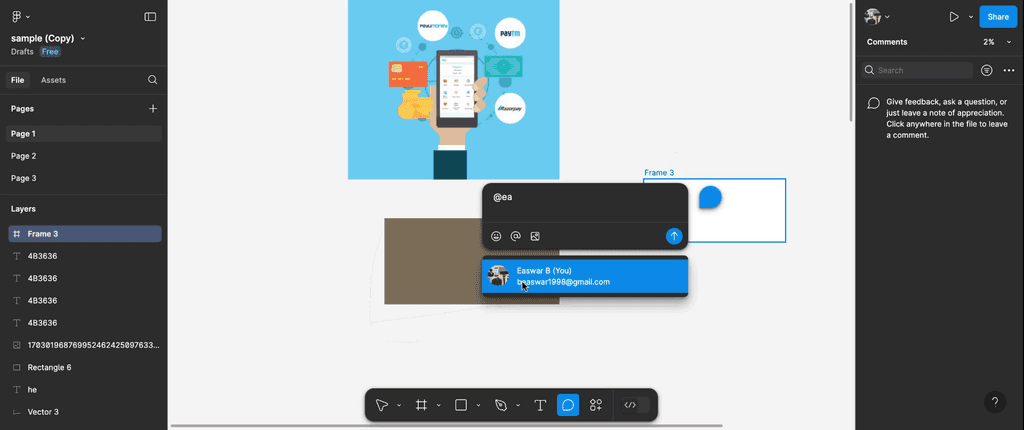Expand the shape tools chevron

(x=478, y=405)
